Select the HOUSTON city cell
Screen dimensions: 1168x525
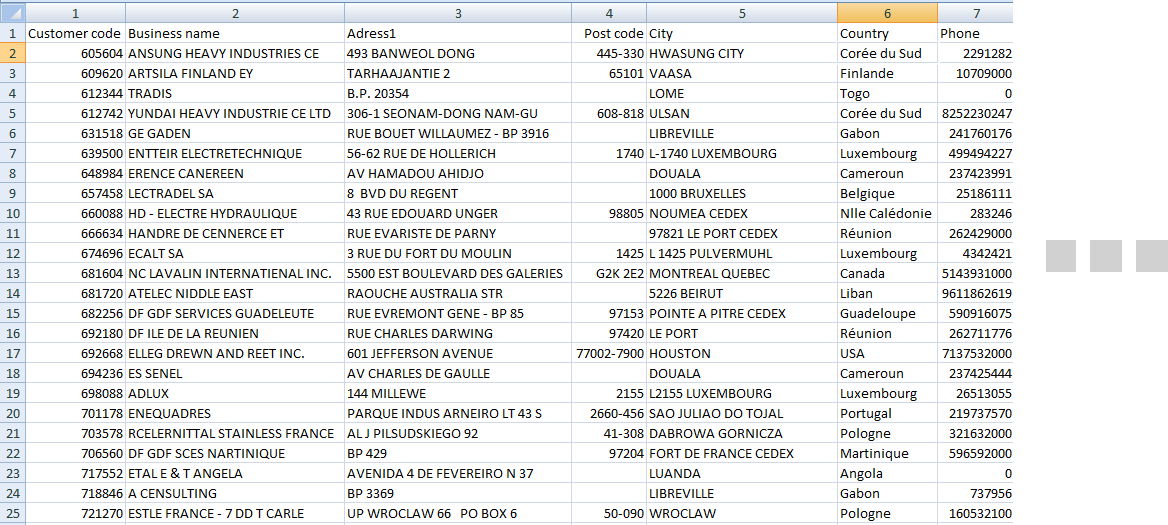click(742, 353)
